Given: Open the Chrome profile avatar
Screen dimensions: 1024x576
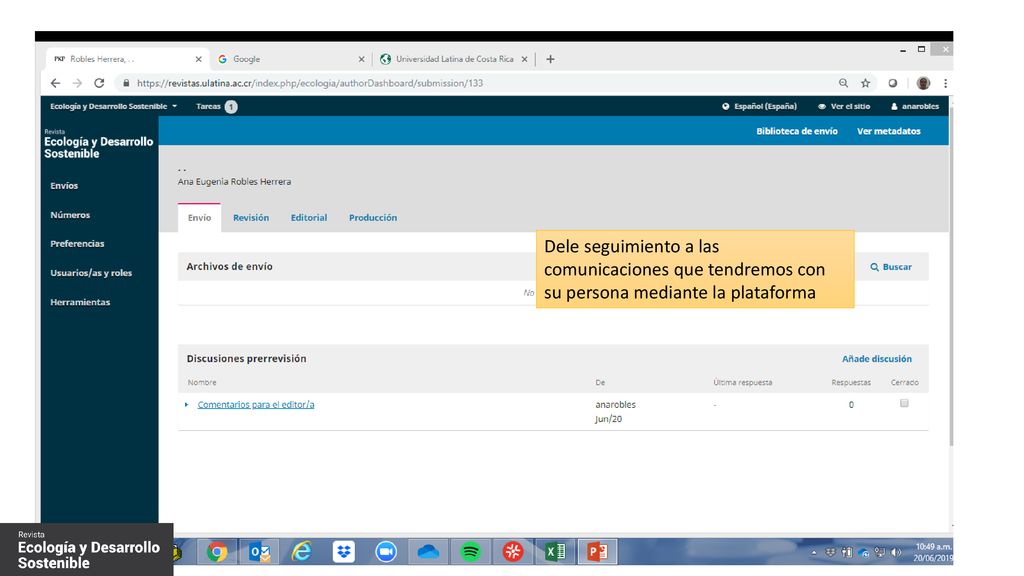Looking at the screenshot, I should click(923, 83).
